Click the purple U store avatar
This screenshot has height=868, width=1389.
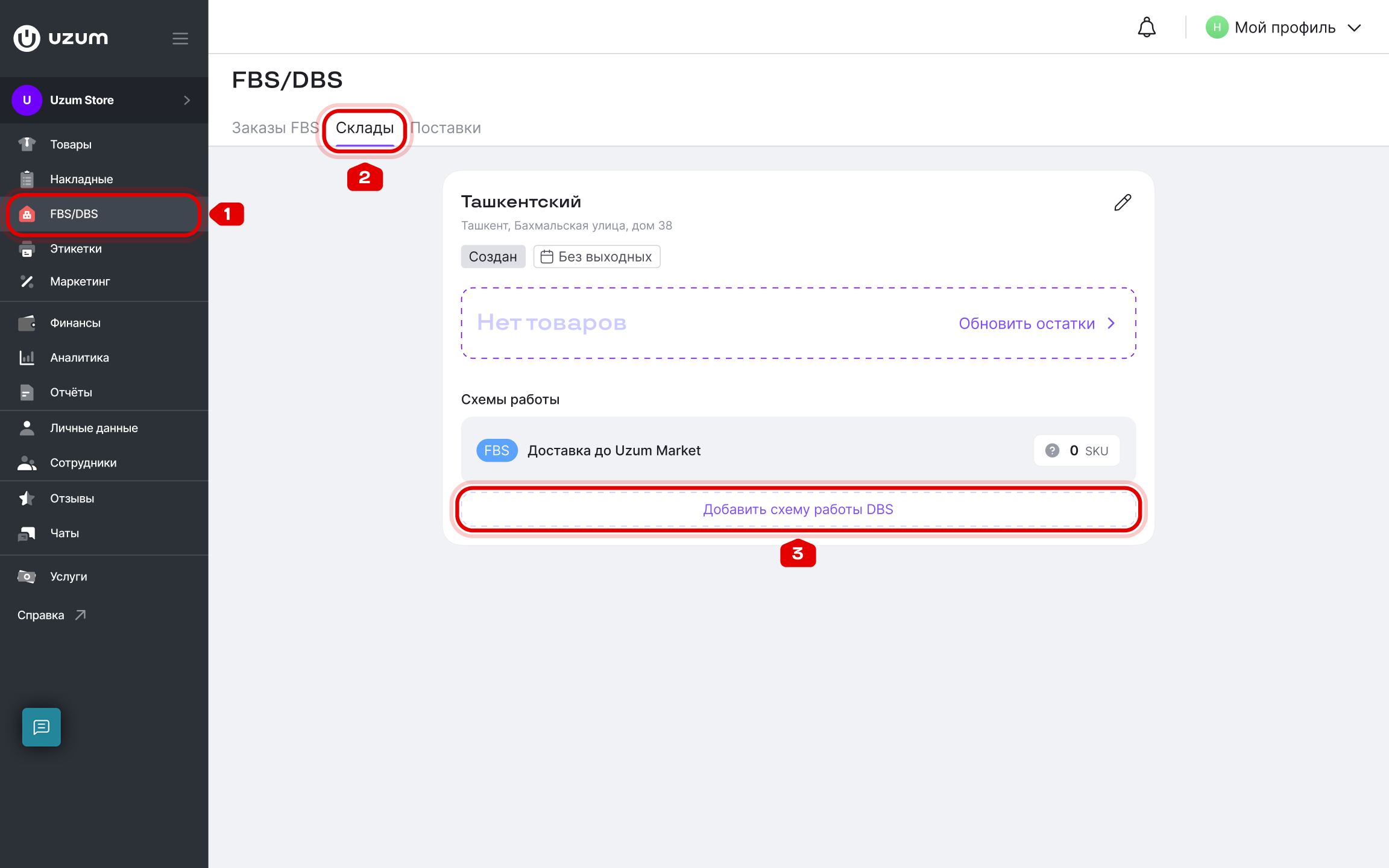[27, 100]
